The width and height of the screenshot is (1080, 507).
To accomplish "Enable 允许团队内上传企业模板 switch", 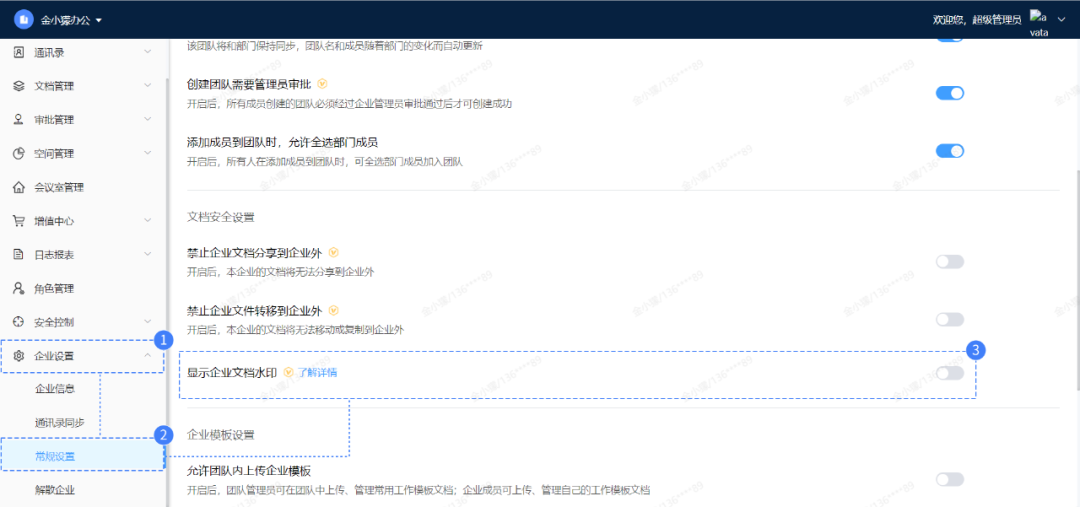I will pyautogui.click(x=949, y=479).
